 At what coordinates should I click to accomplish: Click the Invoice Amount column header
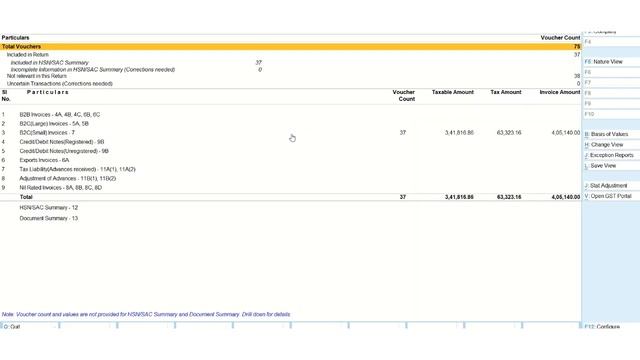point(560,92)
